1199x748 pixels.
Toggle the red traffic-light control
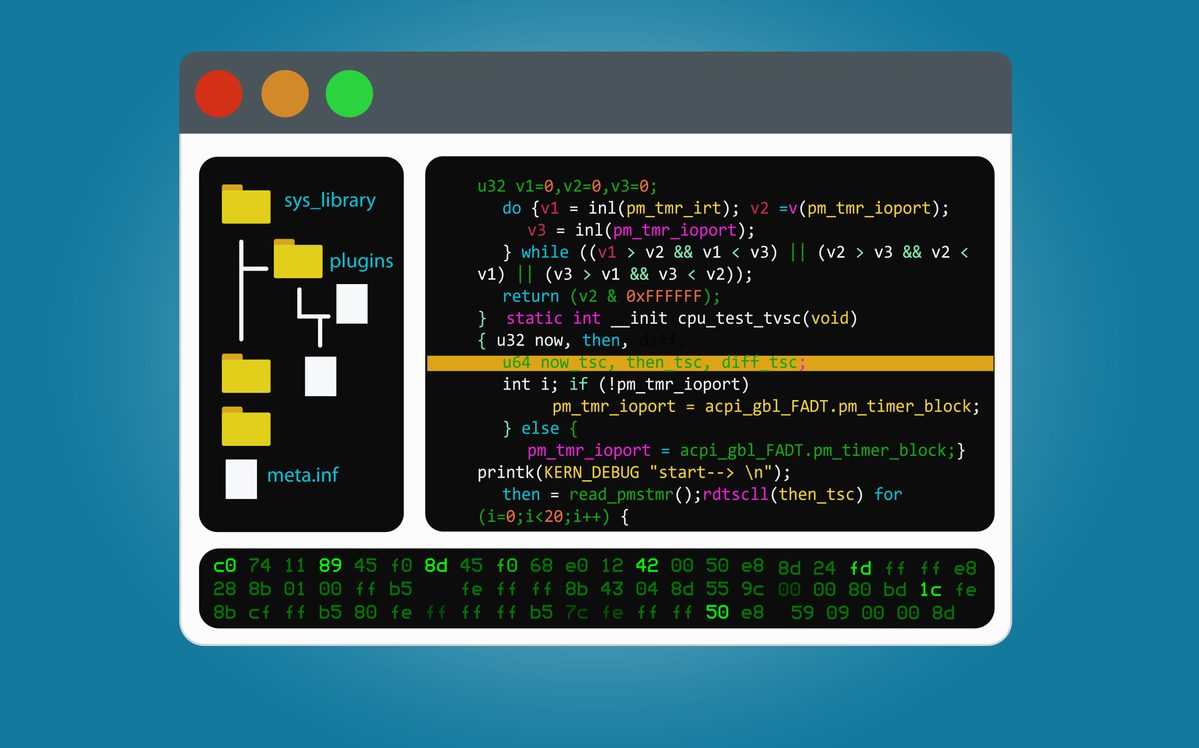pyautogui.click(x=218, y=93)
